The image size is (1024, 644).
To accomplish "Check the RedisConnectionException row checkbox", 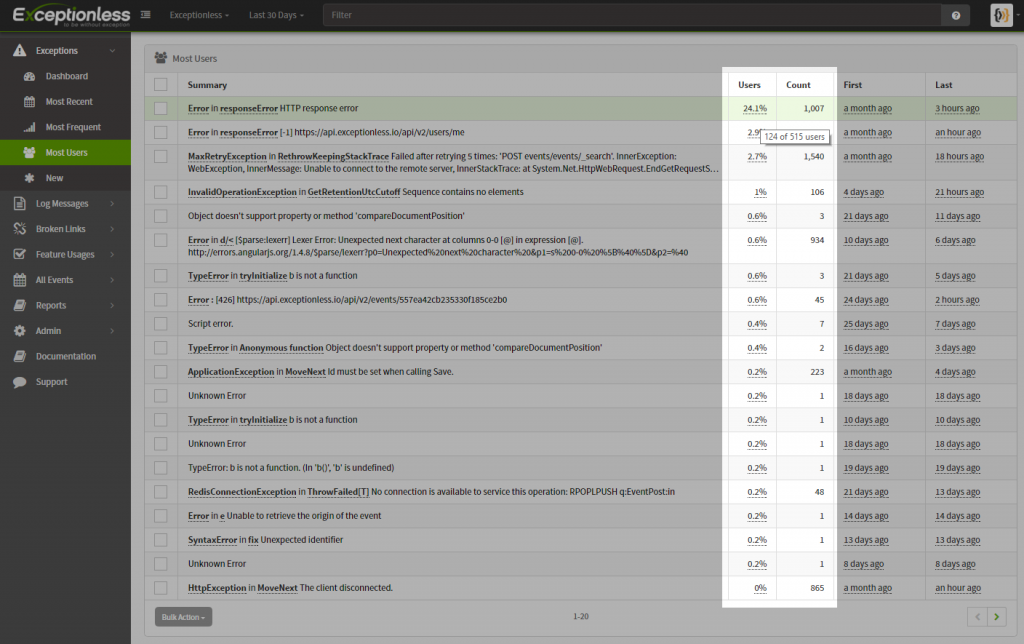I will click(161, 492).
